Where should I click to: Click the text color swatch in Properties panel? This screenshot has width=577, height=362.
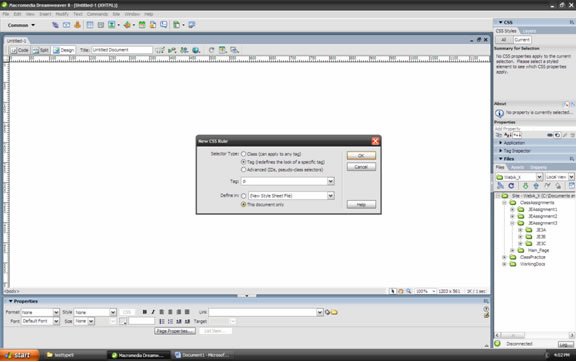pyautogui.click(x=123, y=322)
